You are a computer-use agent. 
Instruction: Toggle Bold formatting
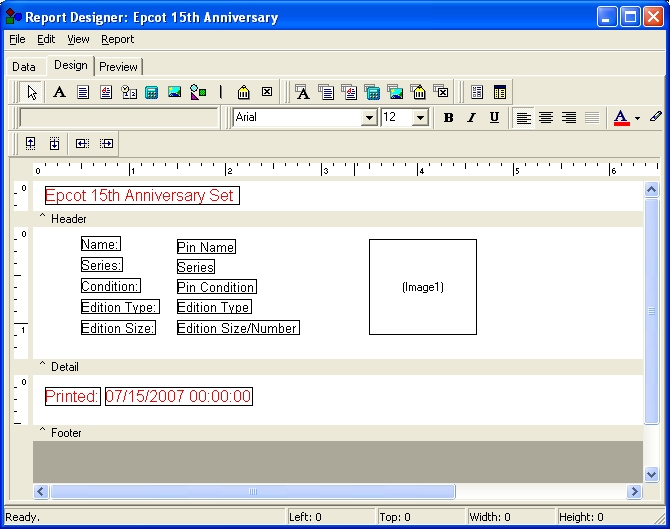tap(448, 118)
